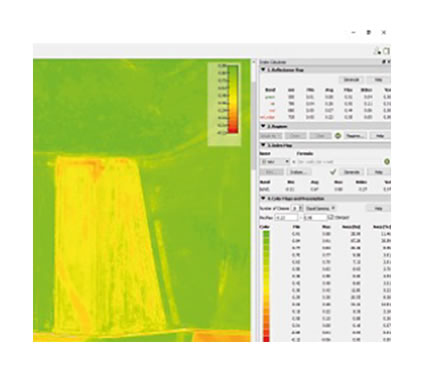The image size is (424, 371).
Task: Toggle the Clamped checkbox
Action: coord(330,217)
